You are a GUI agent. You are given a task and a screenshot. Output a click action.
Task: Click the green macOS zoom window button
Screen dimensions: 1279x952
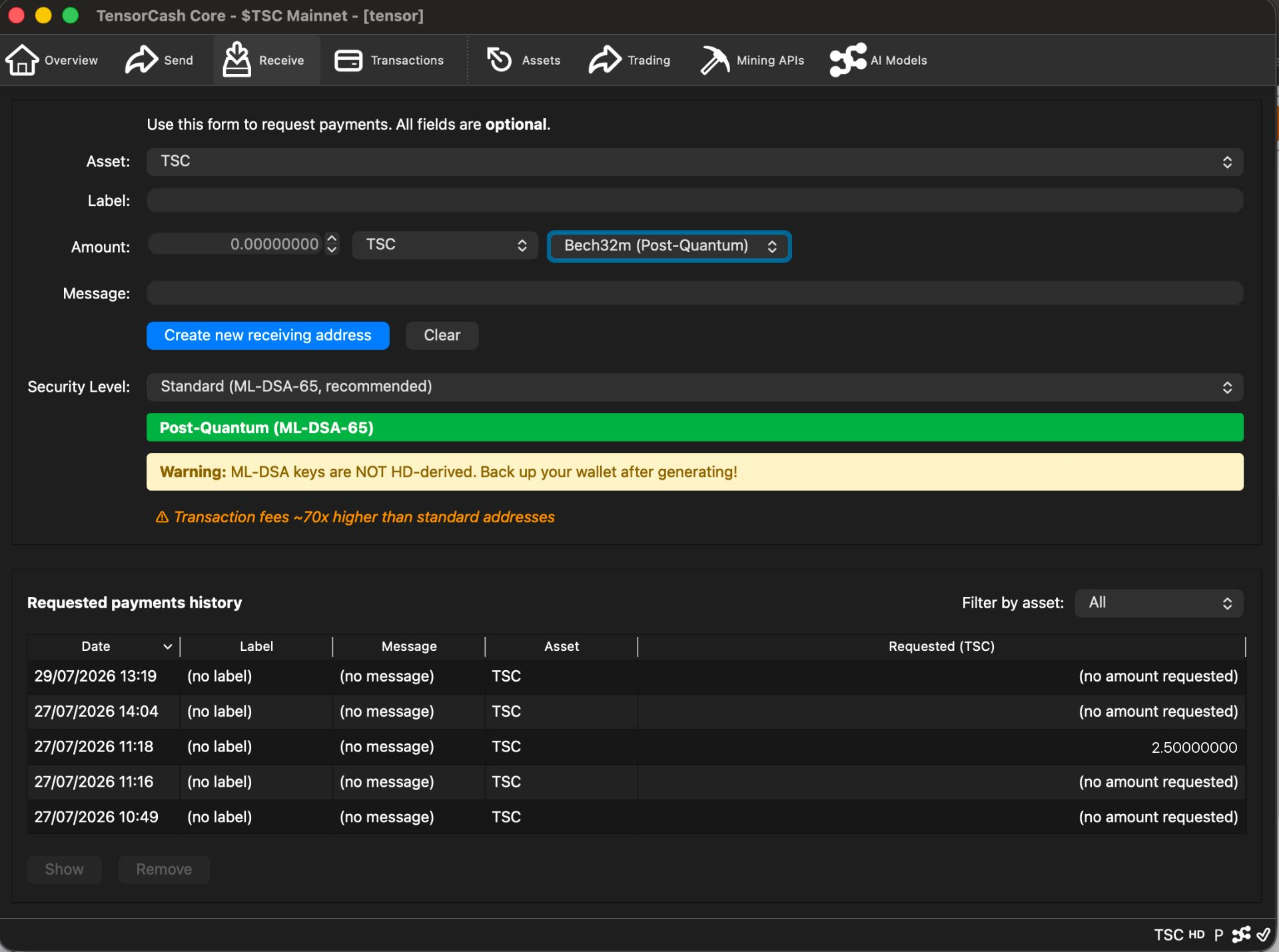[x=70, y=15]
